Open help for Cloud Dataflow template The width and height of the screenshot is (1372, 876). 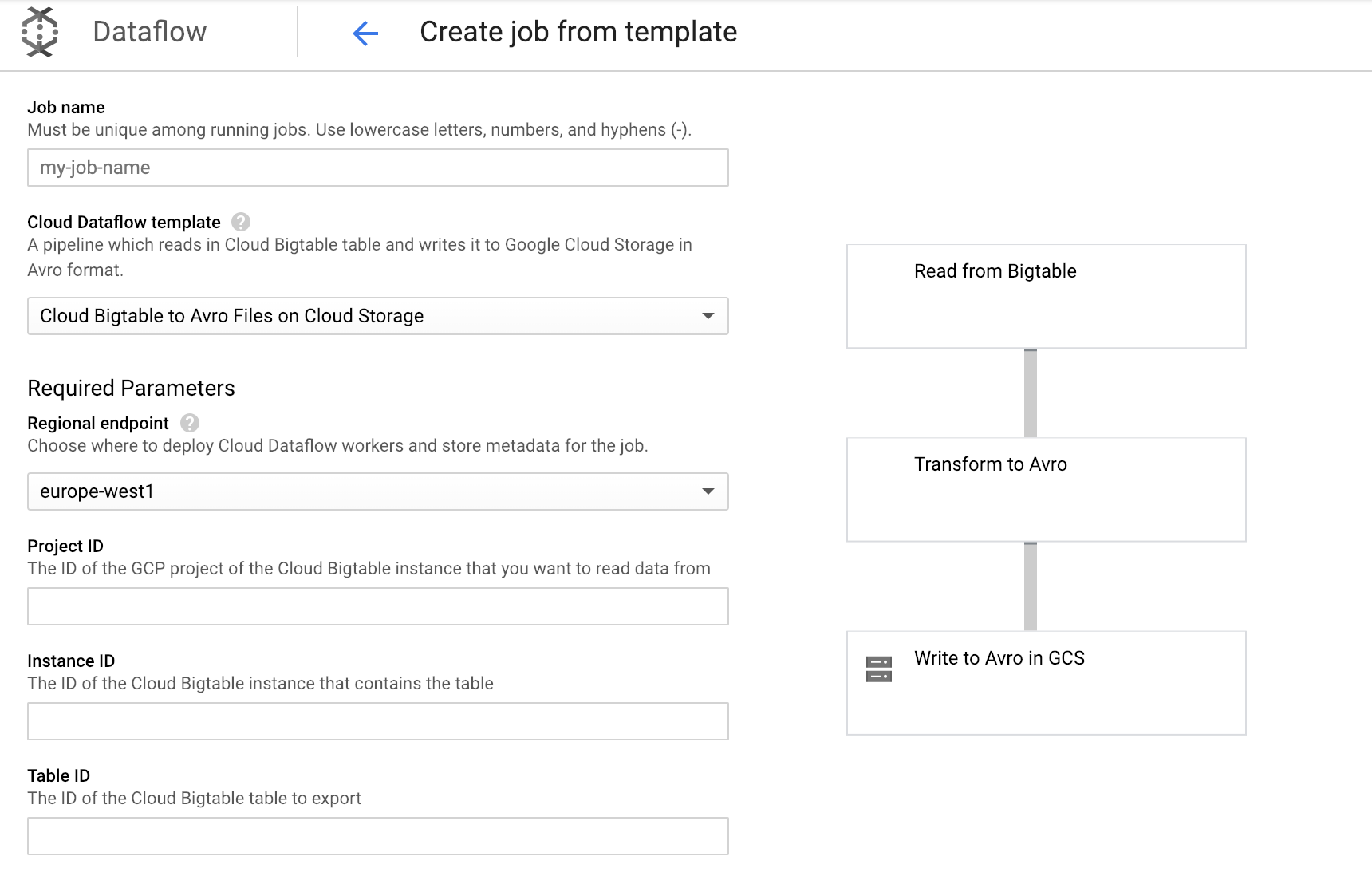(241, 222)
